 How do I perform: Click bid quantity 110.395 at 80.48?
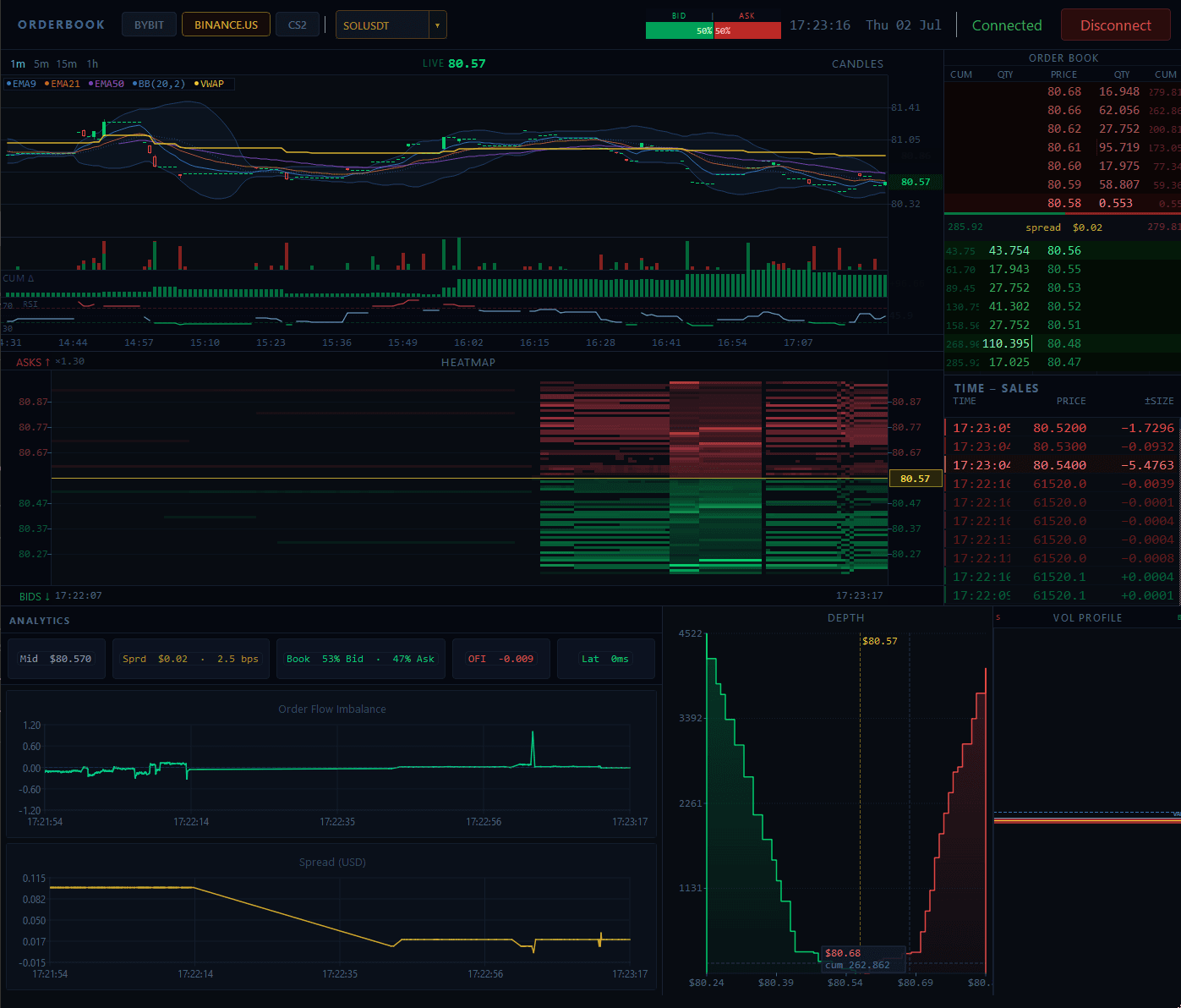point(1006,343)
